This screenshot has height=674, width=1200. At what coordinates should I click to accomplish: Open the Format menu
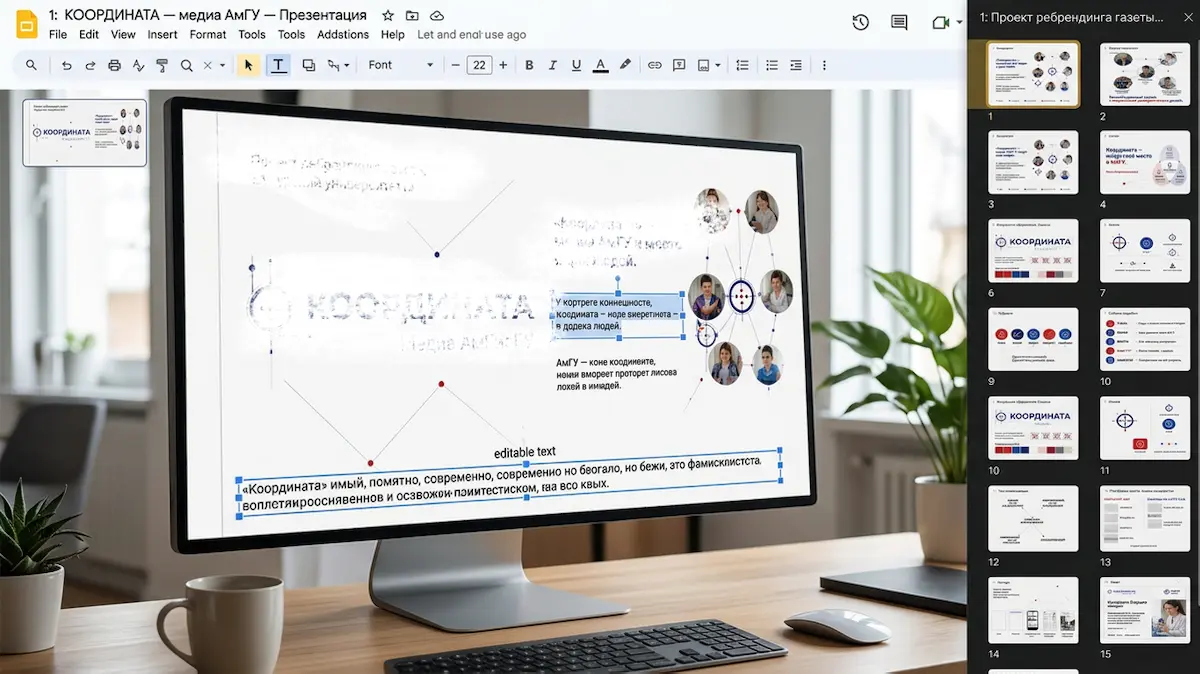click(208, 34)
